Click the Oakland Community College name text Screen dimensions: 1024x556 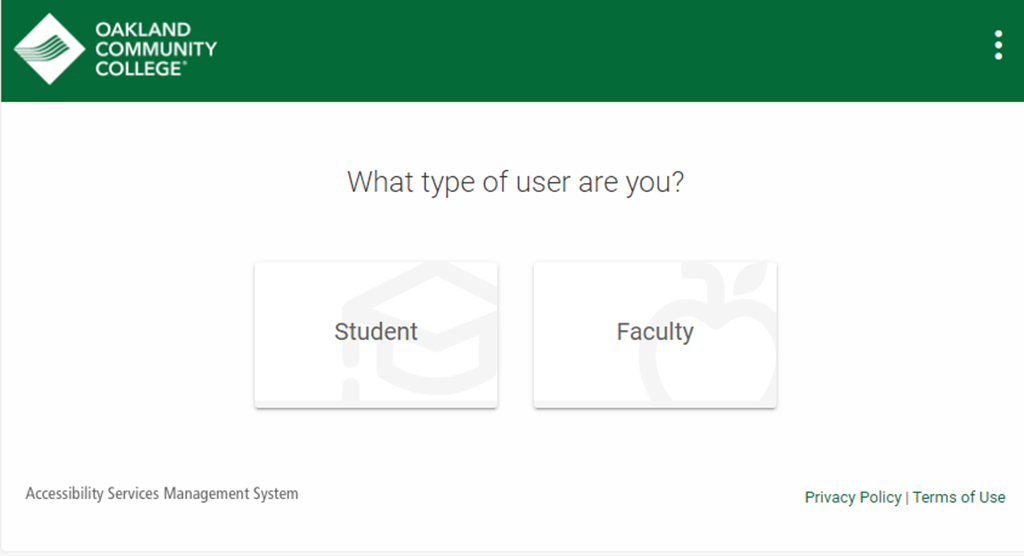pyautogui.click(x=155, y=49)
